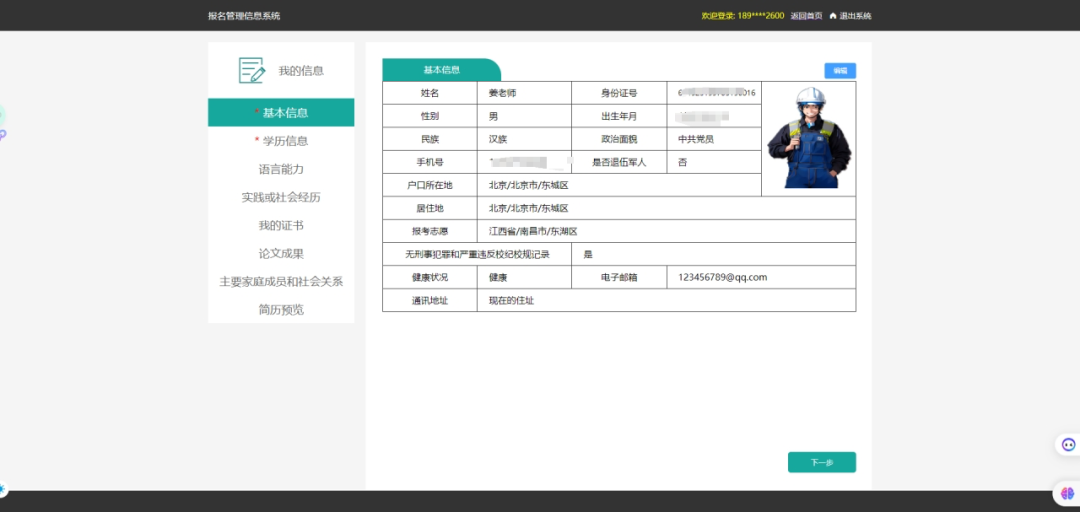Image resolution: width=1080 pixels, height=512 pixels.
Task: Open 论文成果 section
Action: 281,254
